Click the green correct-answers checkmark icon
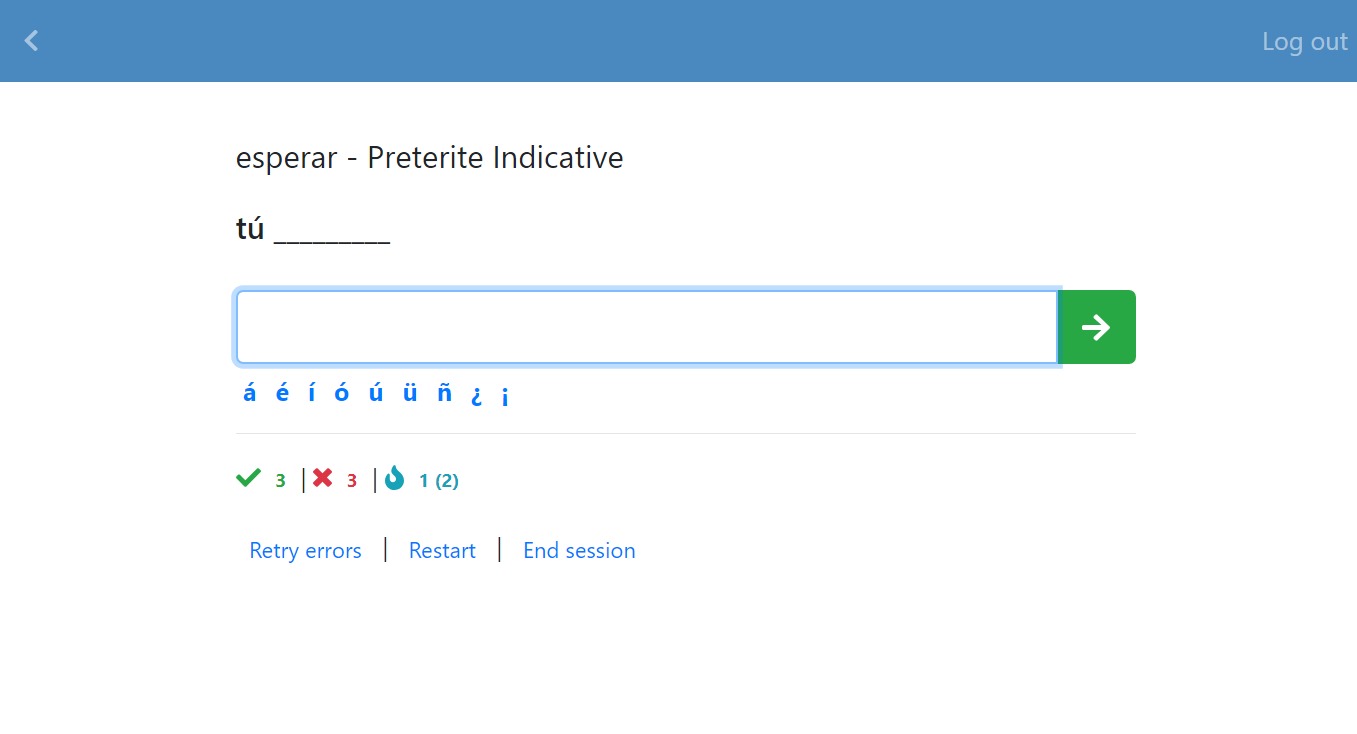This screenshot has width=1357, height=734. click(248, 478)
